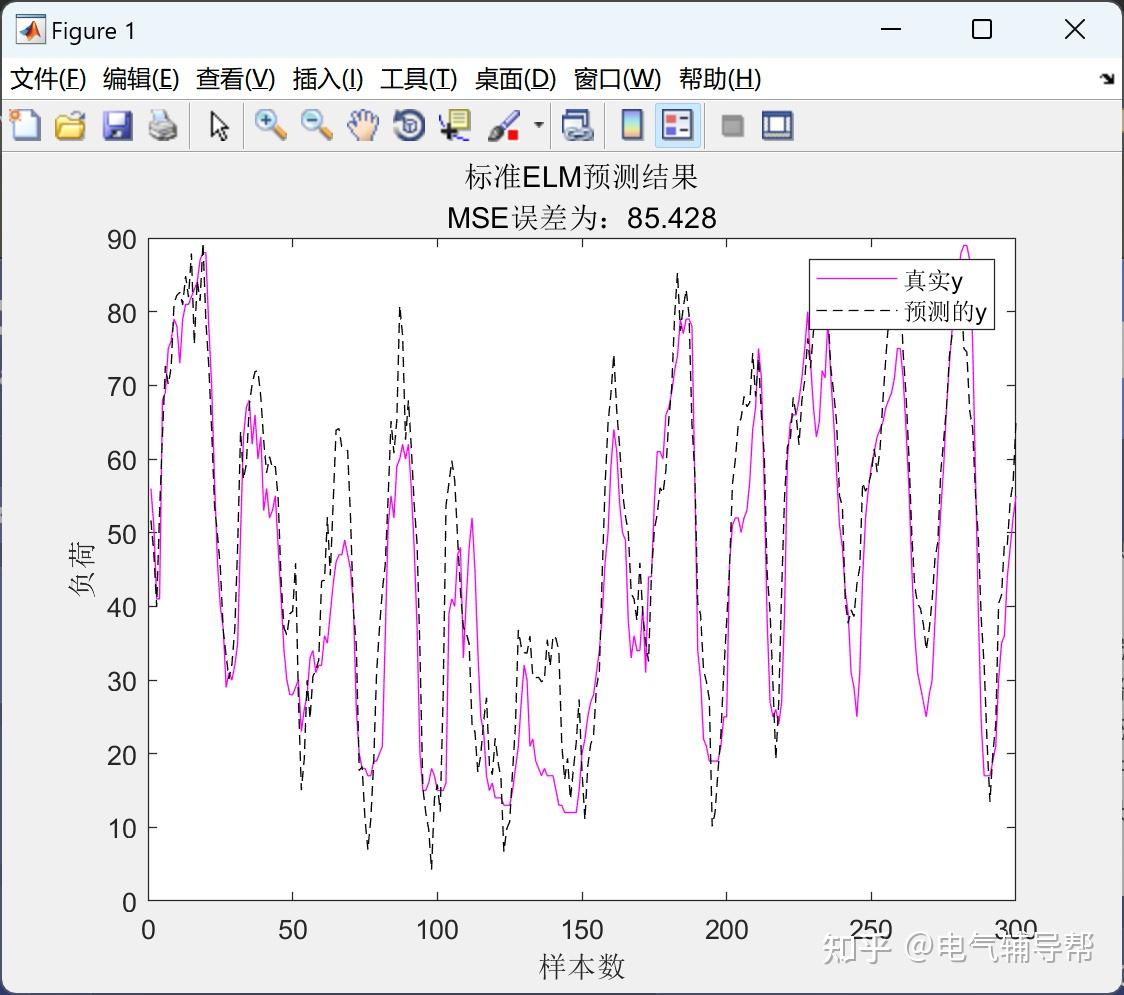Toggle the Show Plot Tools panel
The width and height of the screenshot is (1124, 995).
(777, 125)
